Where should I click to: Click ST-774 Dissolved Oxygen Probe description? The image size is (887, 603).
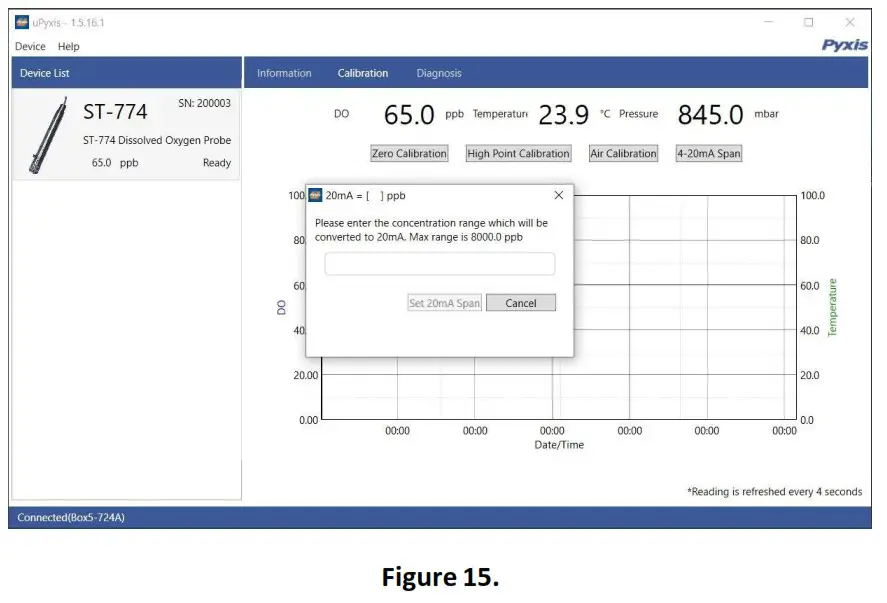tap(157, 140)
